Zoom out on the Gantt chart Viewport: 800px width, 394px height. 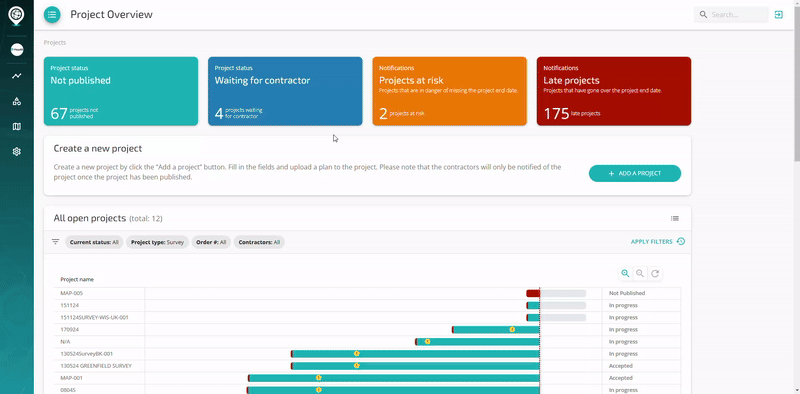click(x=640, y=274)
